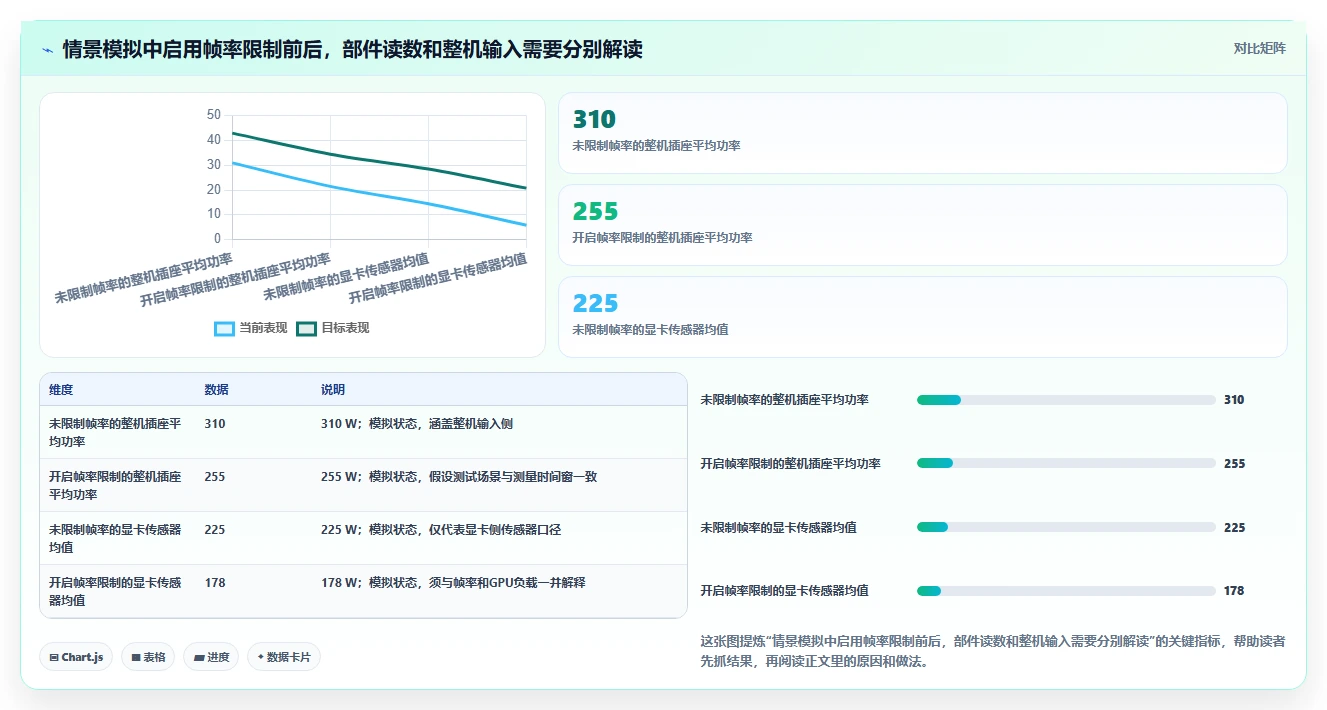Image resolution: width=1327 pixels, height=710 pixels.
Task: Click the 225 metric card value
Action: coord(595,303)
